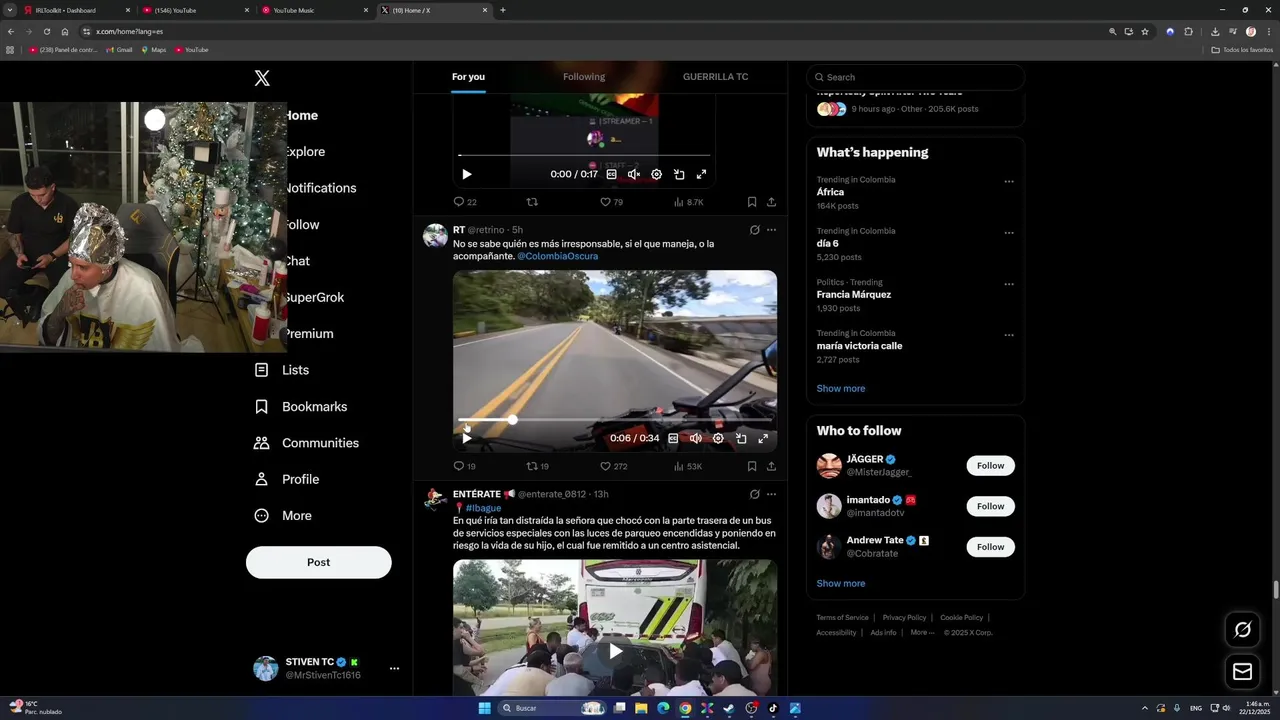Switch to the Following tab

[x=584, y=77]
